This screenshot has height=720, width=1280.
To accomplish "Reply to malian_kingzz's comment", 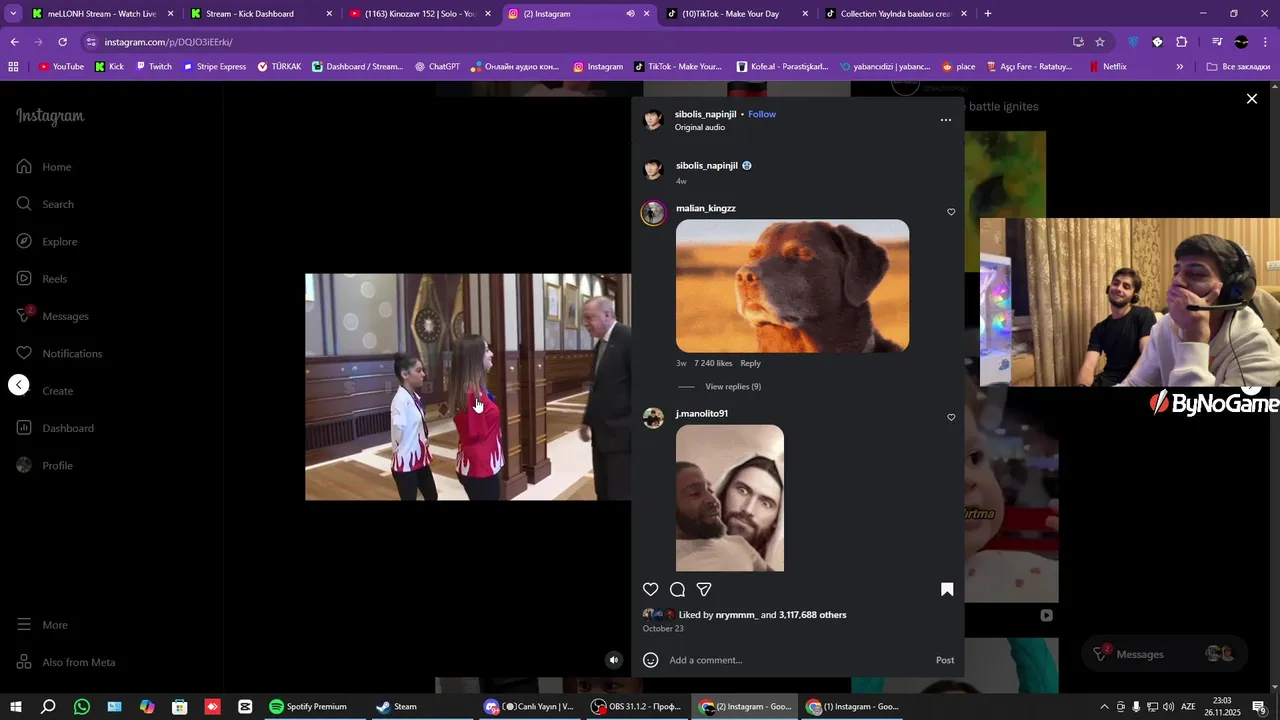I will point(750,363).
